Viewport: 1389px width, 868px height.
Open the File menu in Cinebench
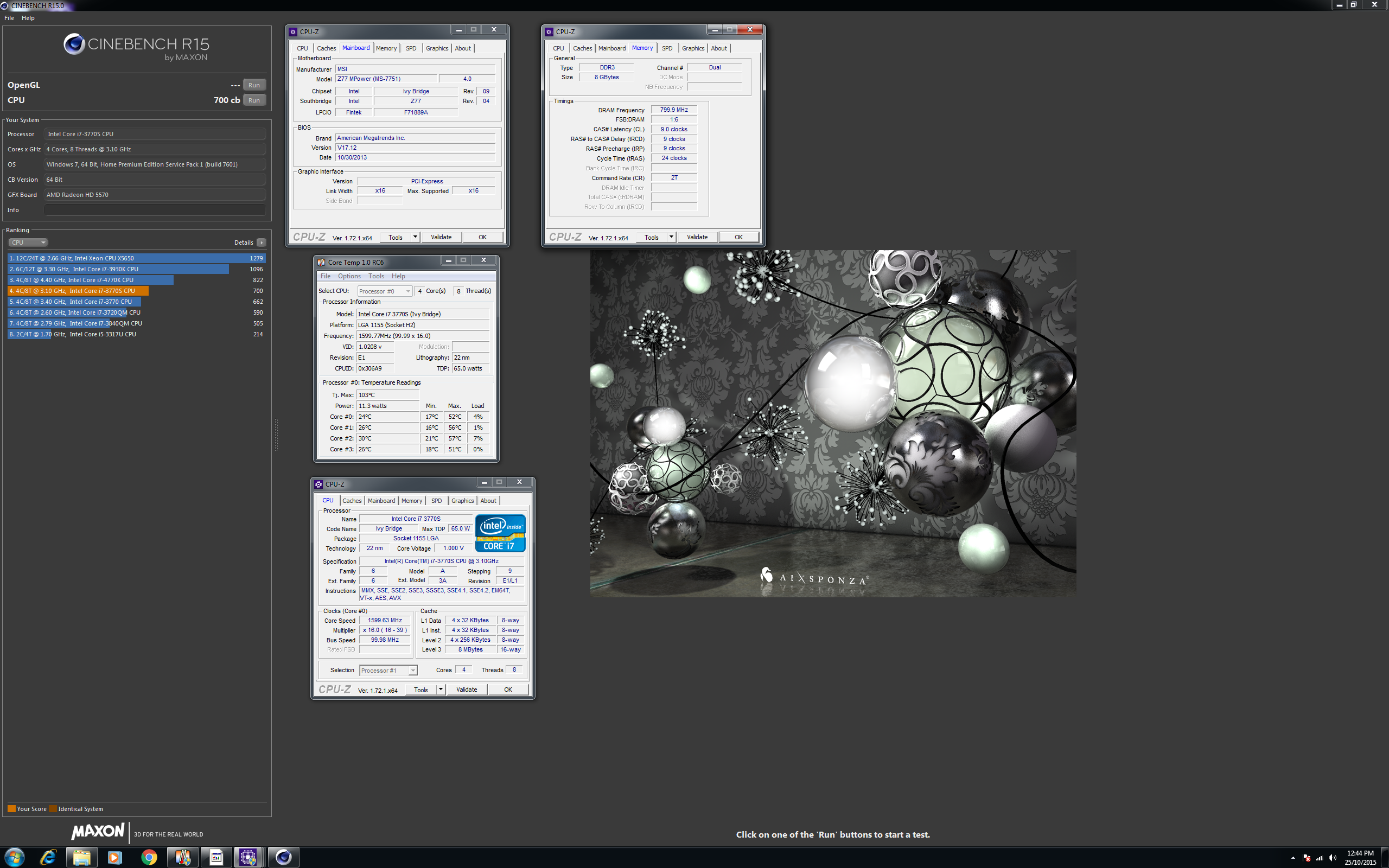point(9,18)
